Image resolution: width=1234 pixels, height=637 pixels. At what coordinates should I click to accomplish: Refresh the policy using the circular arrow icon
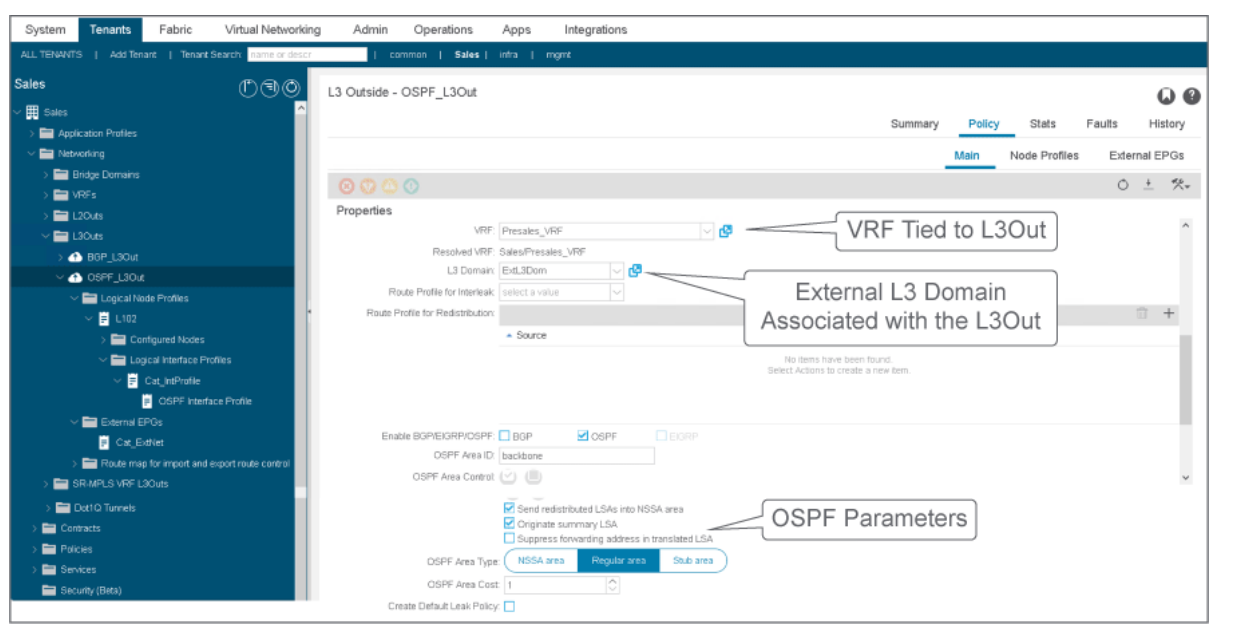(x=1124, y=185)
